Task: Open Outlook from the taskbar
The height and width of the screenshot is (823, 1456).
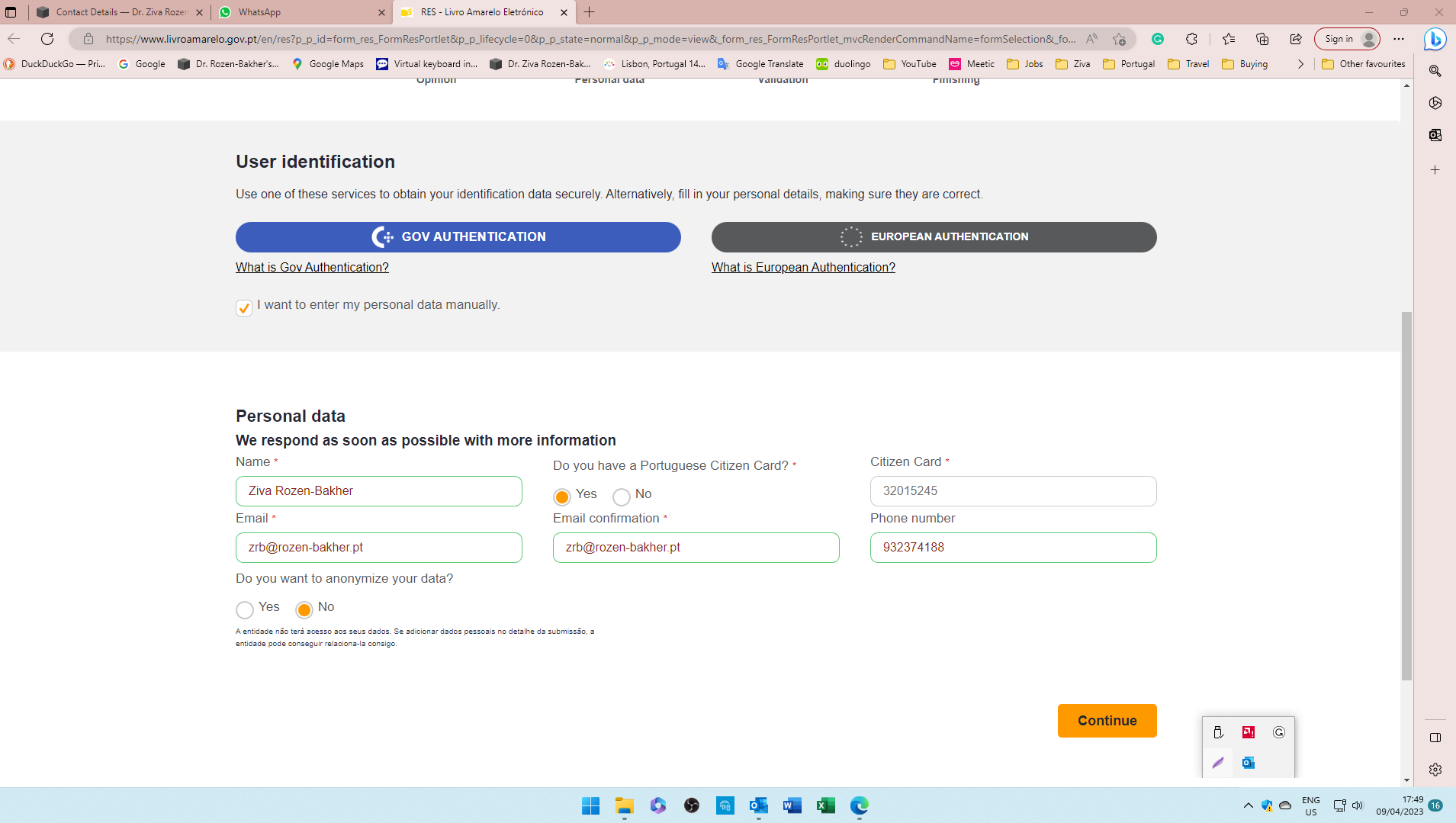Action: [759, 805]
